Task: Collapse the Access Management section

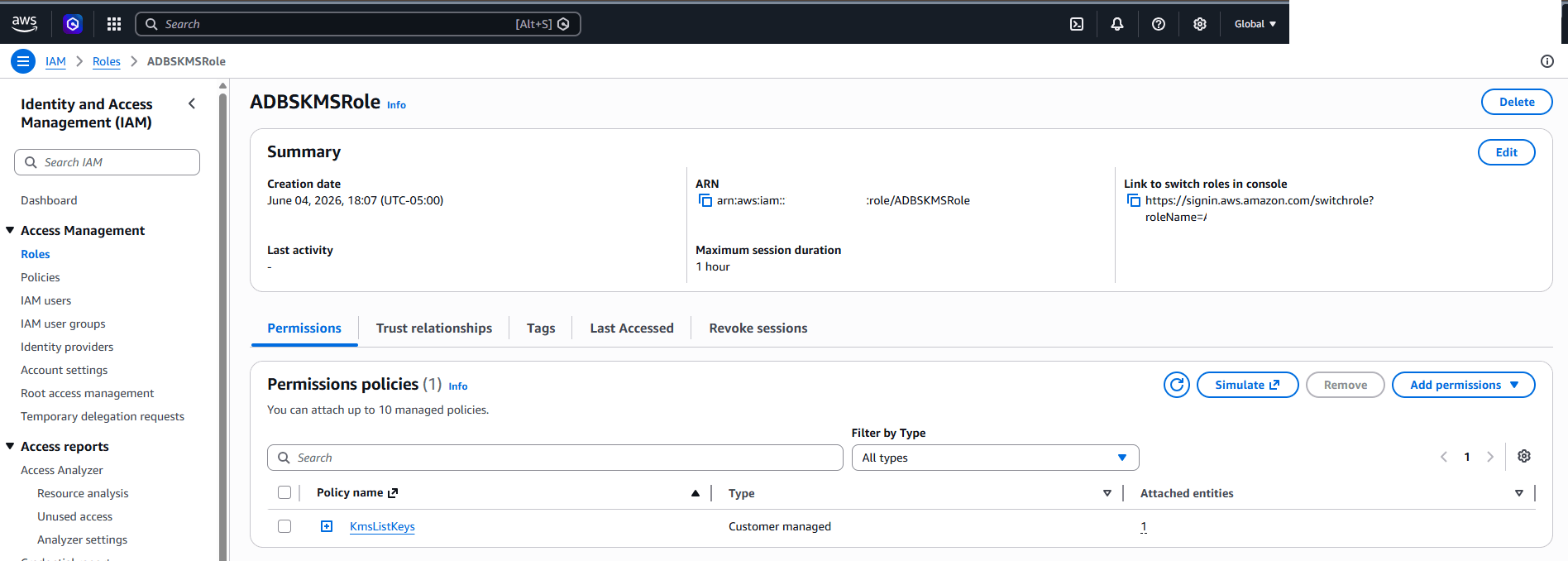Action: (x=11, y=230)
